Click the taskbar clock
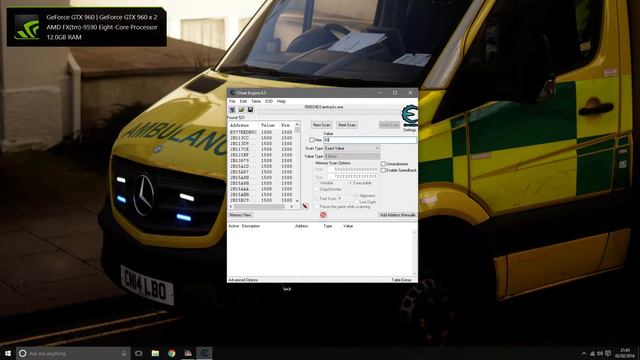640x360 pixels. 625,353
